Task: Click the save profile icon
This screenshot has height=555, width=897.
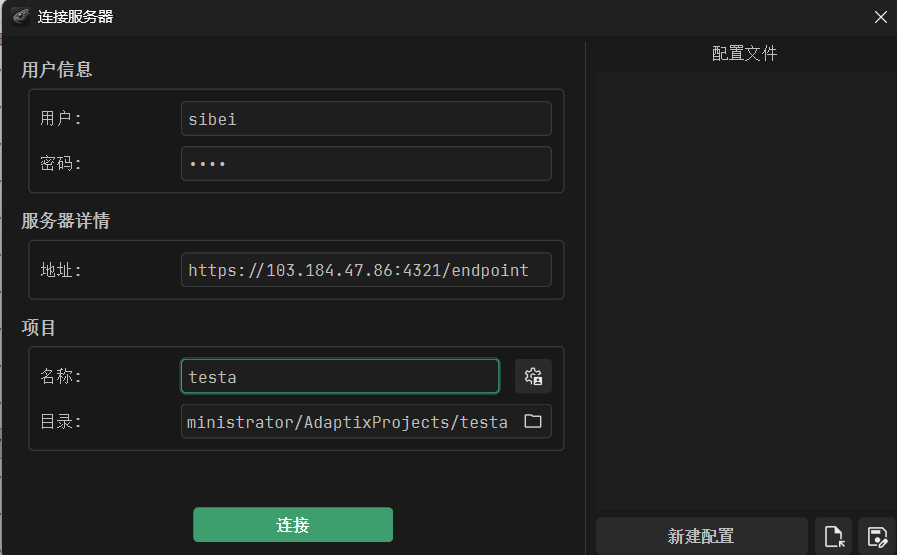Action: (x=877, y=536)
